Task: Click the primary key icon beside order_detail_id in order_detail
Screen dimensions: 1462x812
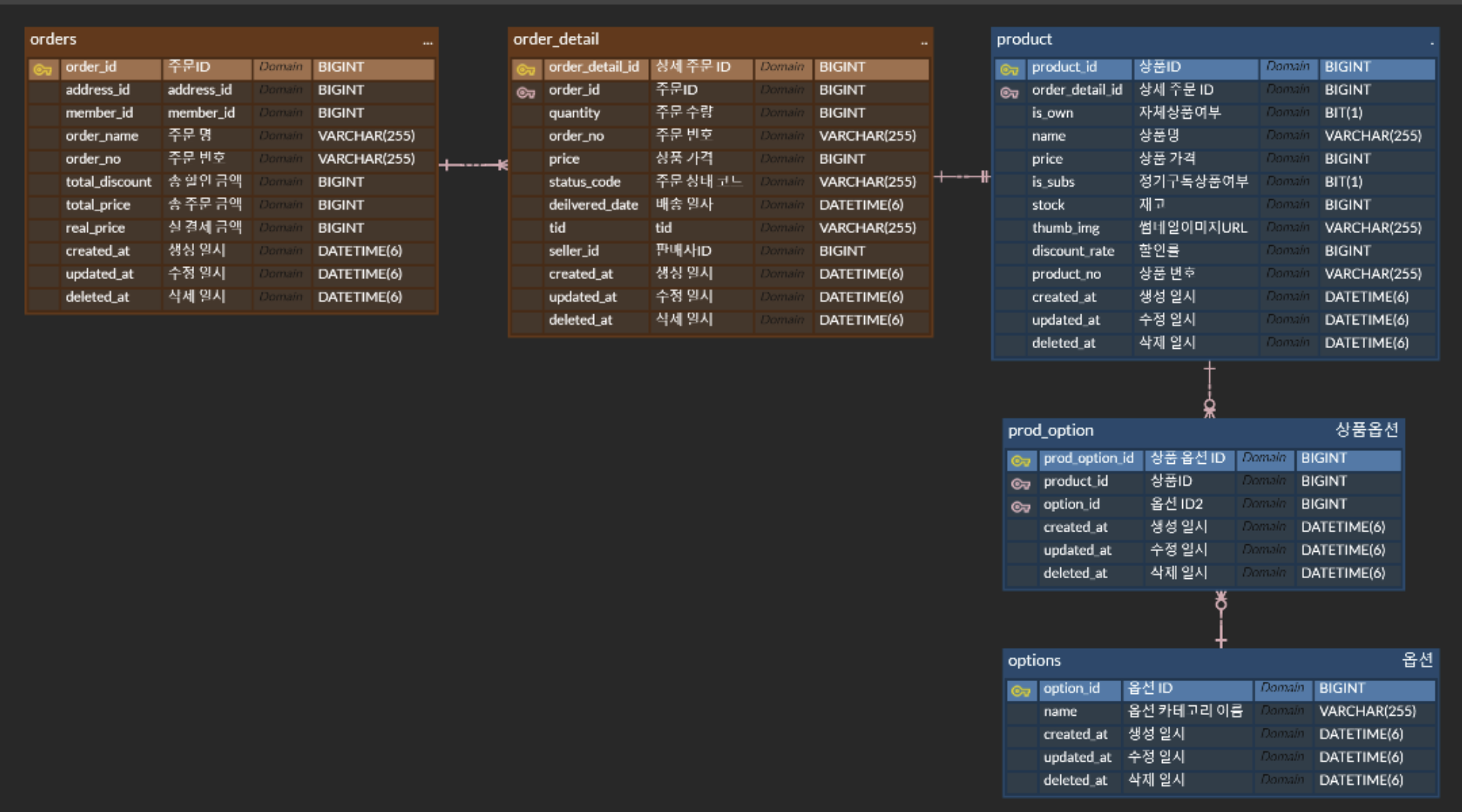Action: click(526, 69)
